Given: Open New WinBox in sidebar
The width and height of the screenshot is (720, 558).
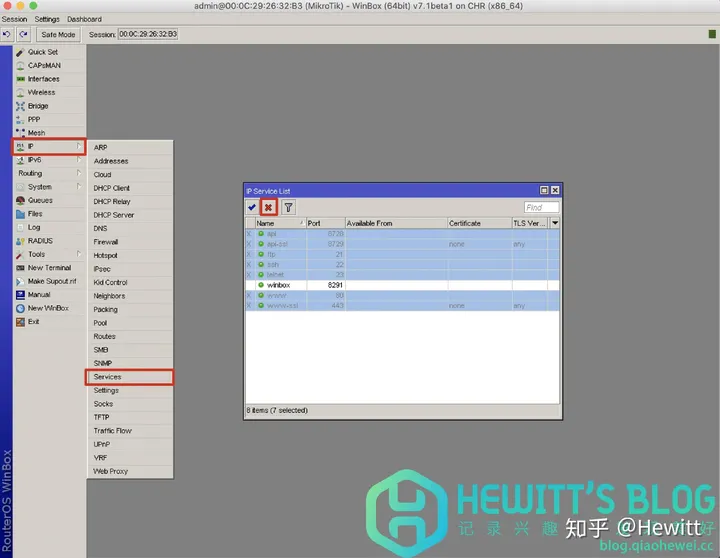Looking at the screenshot, I should (x=49, y=308).
